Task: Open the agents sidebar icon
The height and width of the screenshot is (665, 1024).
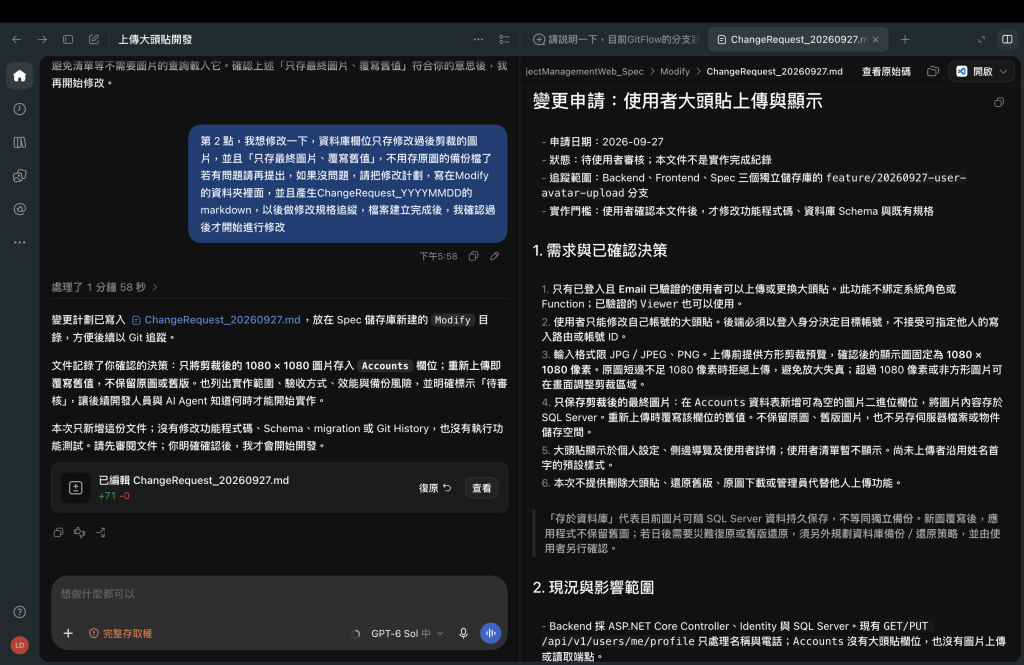Action: 20,176
